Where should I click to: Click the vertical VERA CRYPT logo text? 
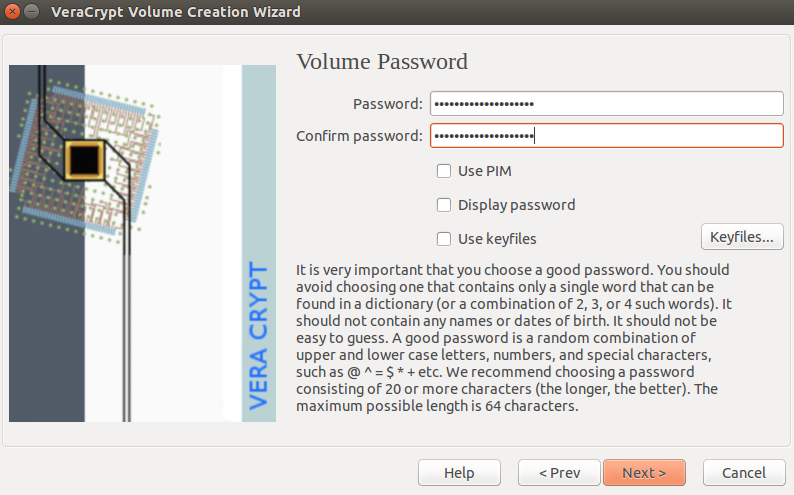(x=259, y=335)
